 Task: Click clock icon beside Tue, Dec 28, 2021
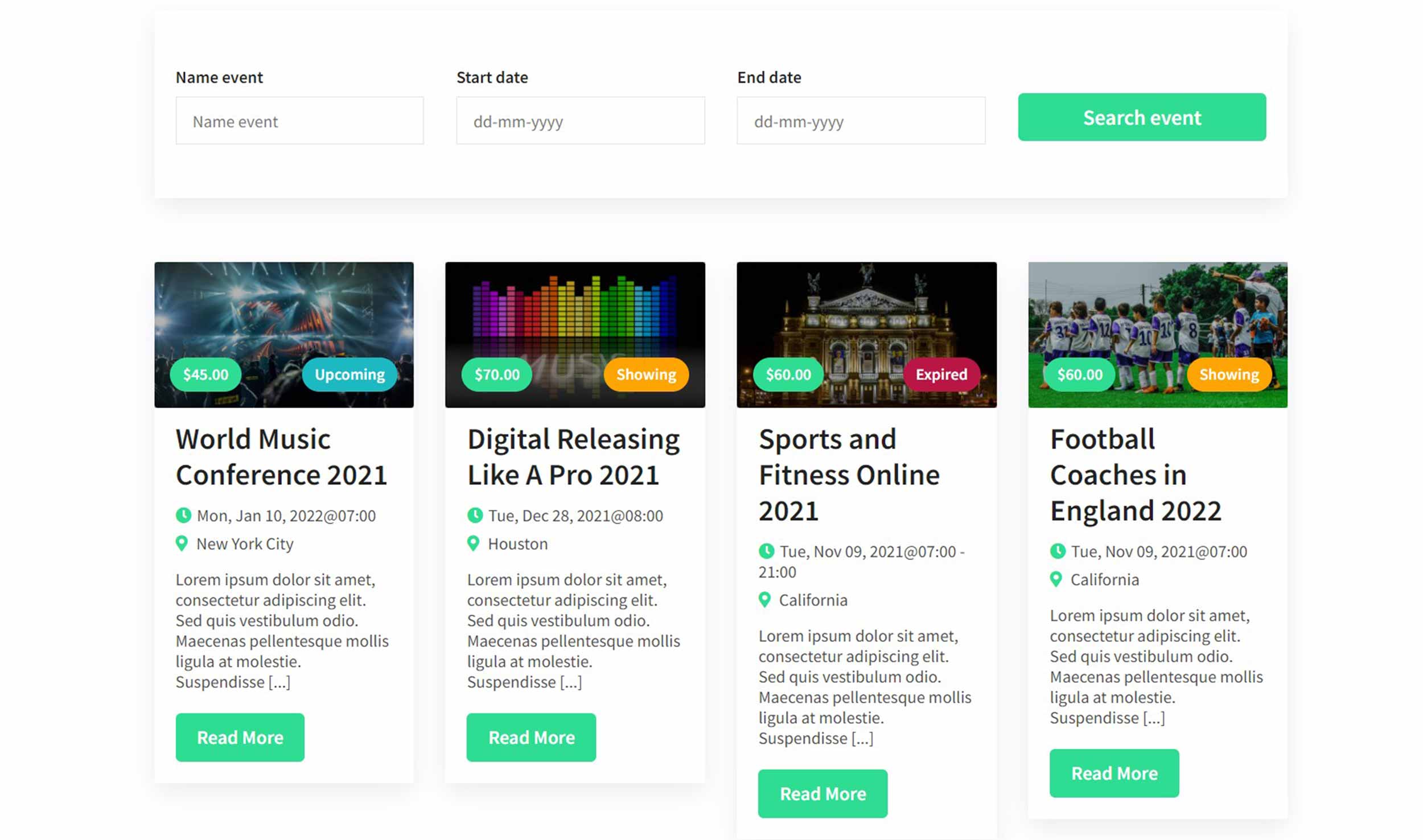(x=475, y=516)
